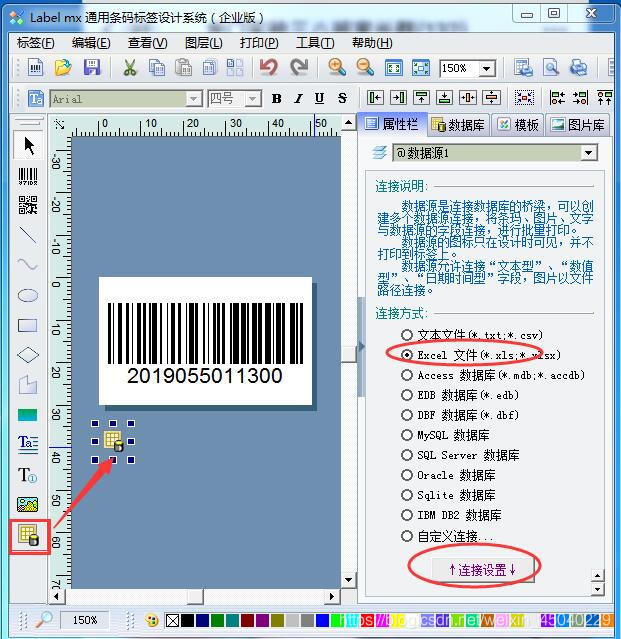Pick the dark blue color swatch
Image resolution: width=621 pixels, height=639 pixels.
coord(202,621)
